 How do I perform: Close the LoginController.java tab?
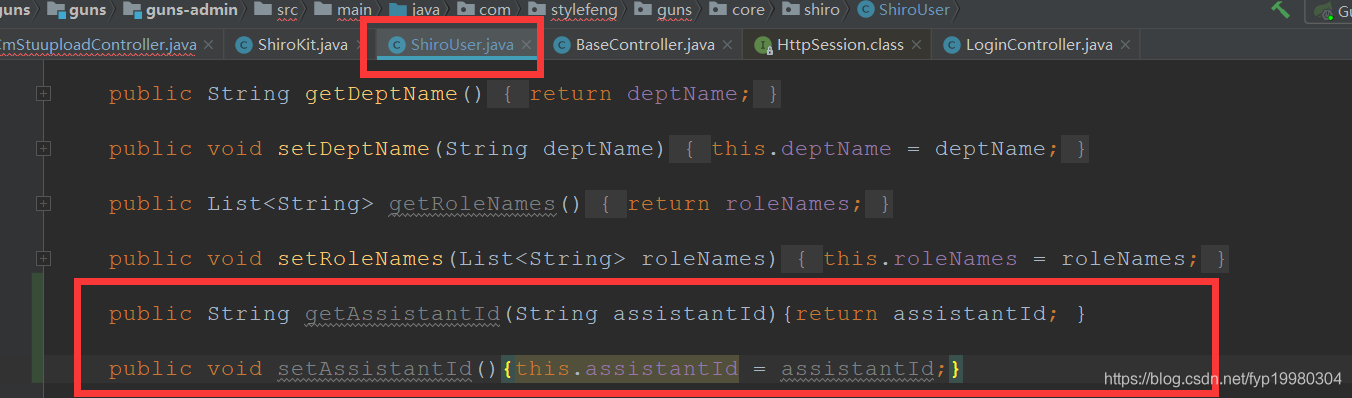(1125, 45)
